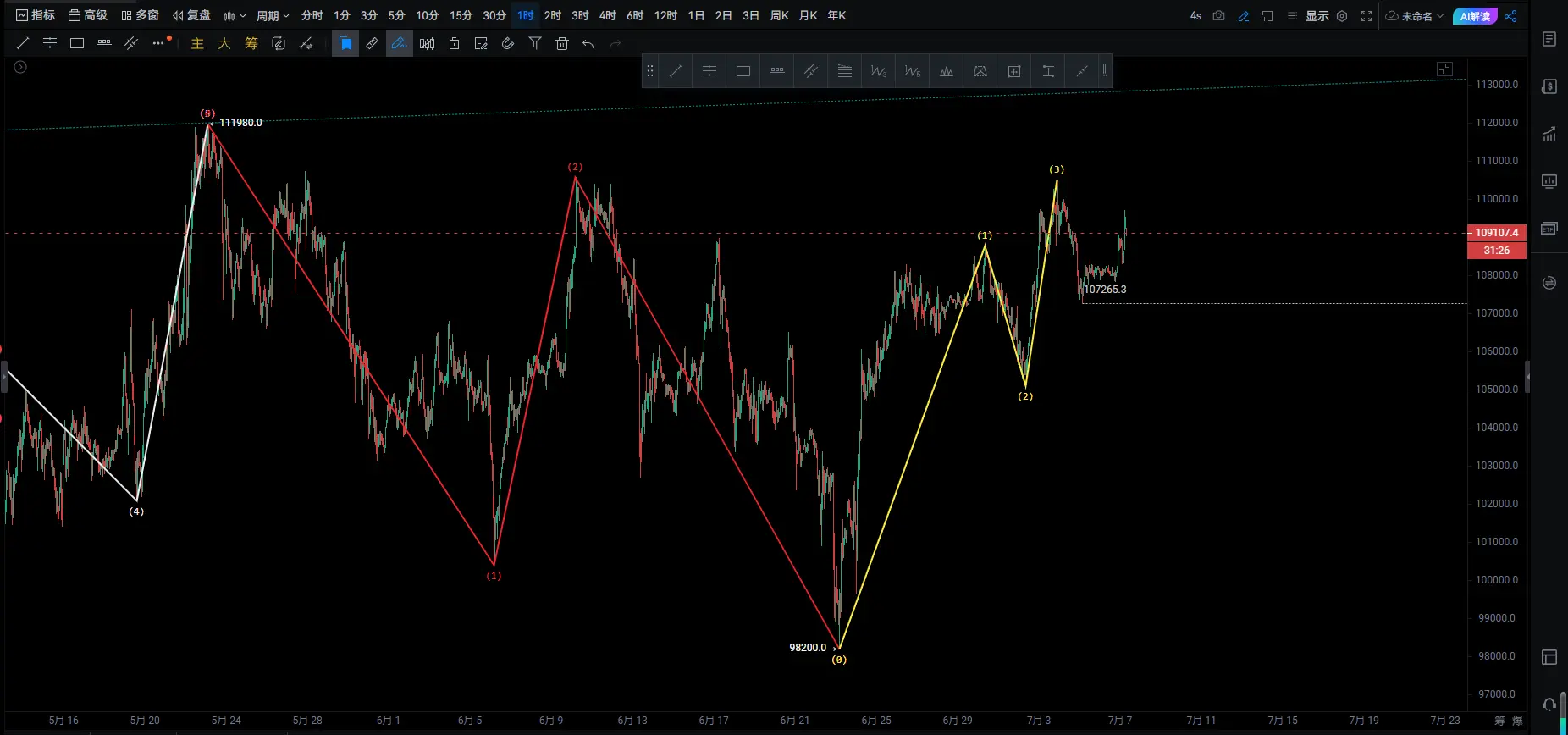The image size is (1568, 735).
Task: Take a chart screenshot with camera icon
Action: [x=1219, y=16]
